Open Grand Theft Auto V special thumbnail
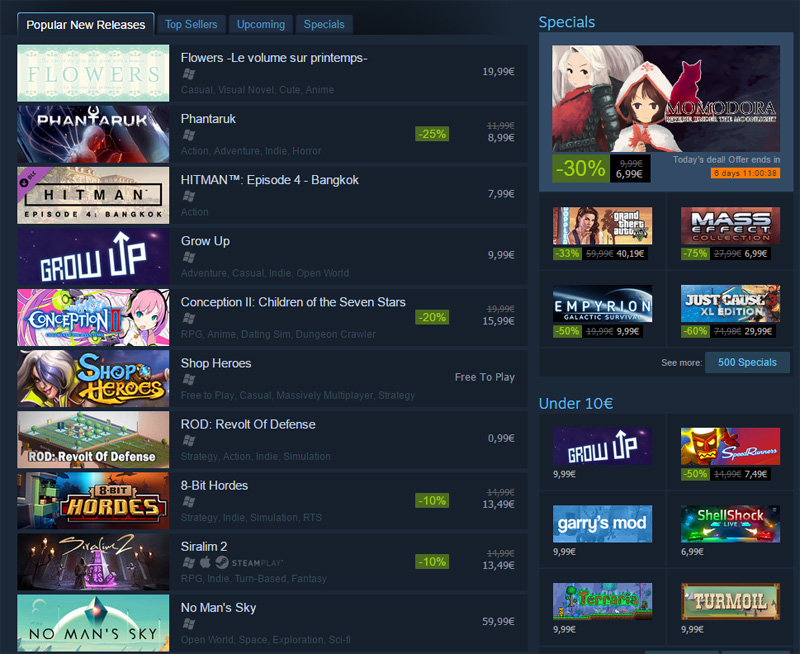The height and width of the screenshot is (654, 800). point(602,225)
